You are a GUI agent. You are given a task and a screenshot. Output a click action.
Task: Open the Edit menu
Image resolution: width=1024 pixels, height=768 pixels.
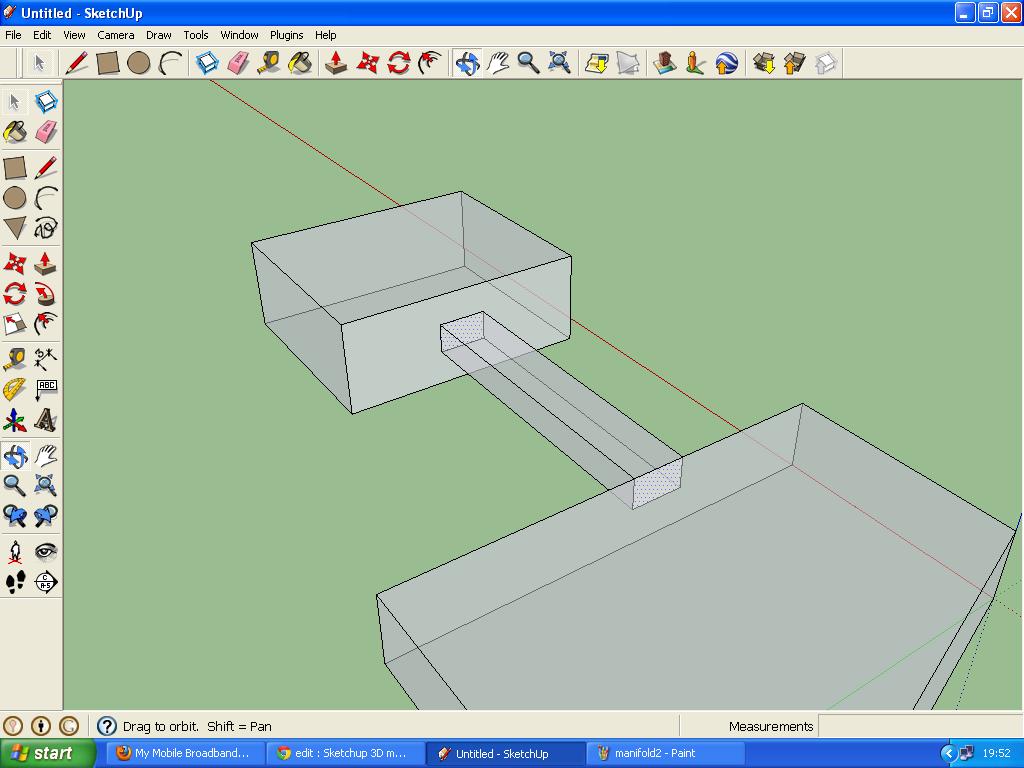pos(42,35)
